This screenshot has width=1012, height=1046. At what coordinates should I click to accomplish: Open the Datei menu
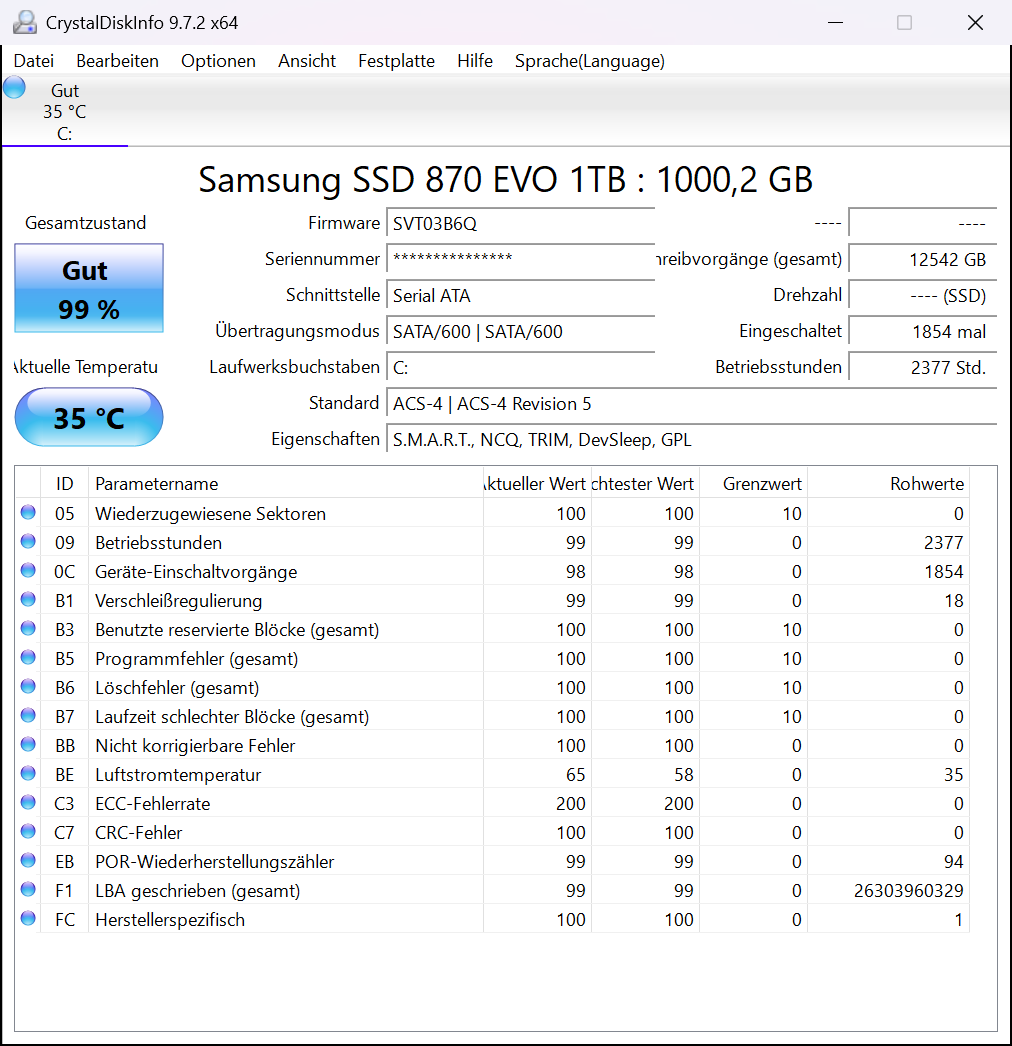click(33, 61)
